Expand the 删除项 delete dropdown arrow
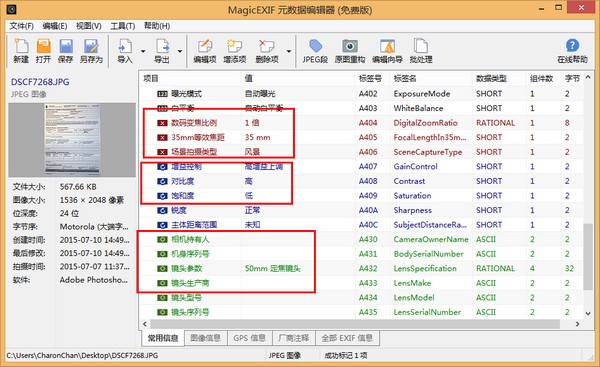600x367 pixels. (289, 51)
